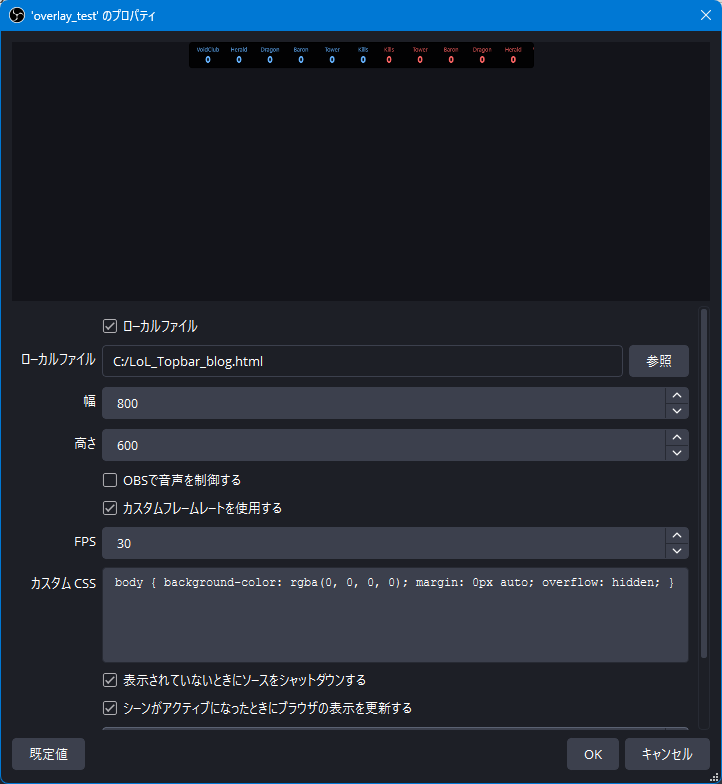
Task: Click the local file path field
Action: (362, 361)
